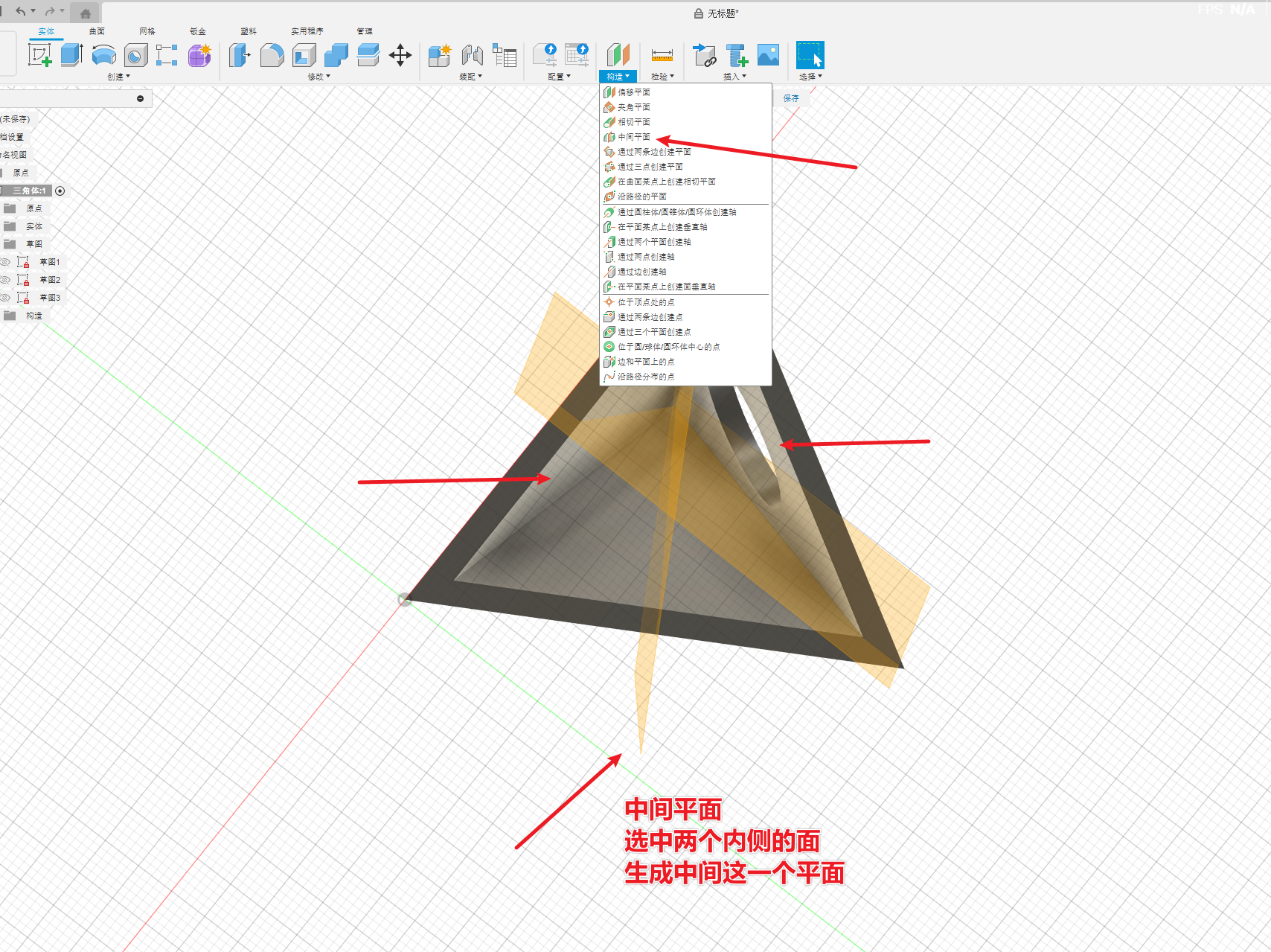Click the 保存 button

pos(791,98)
